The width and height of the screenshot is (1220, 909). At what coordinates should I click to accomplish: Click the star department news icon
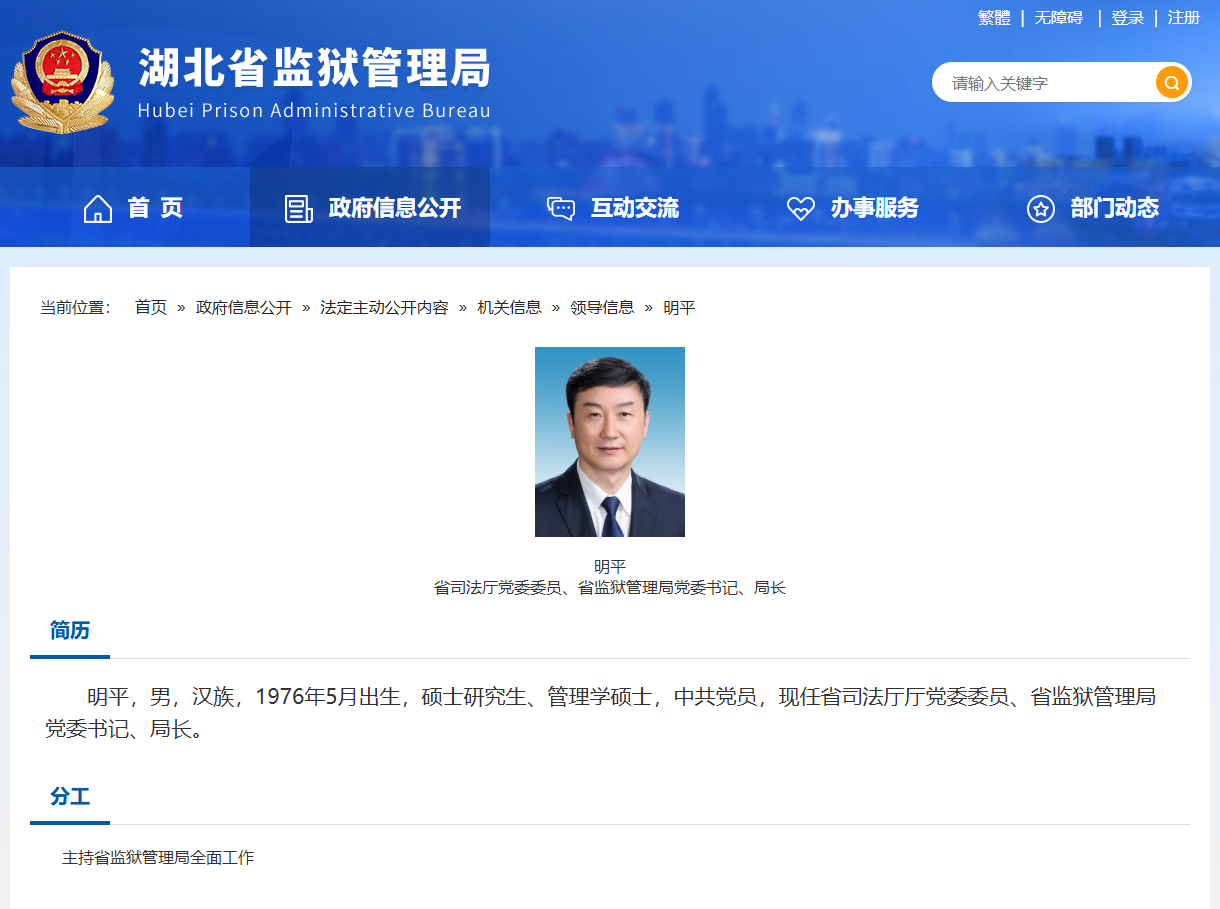(1041, 208)
